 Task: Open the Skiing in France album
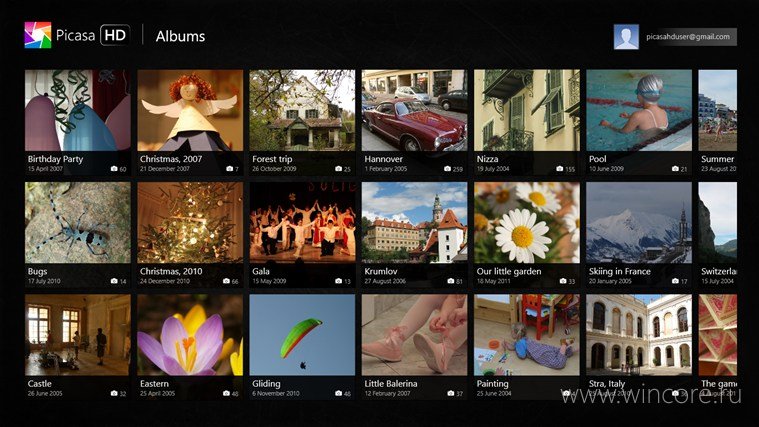tap(639, 234)
